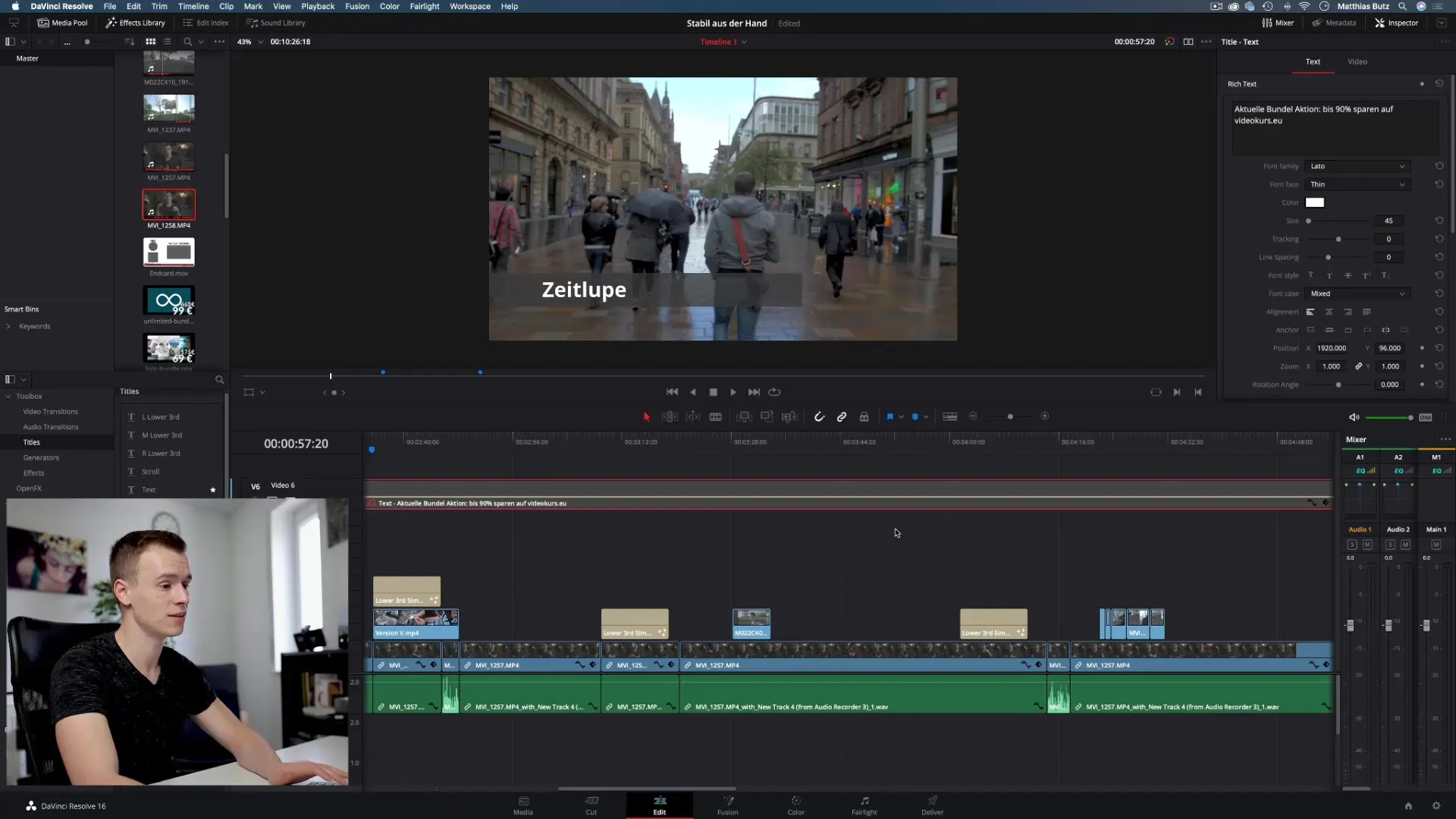Set text alignment to justified

(x=1367, y=312)
